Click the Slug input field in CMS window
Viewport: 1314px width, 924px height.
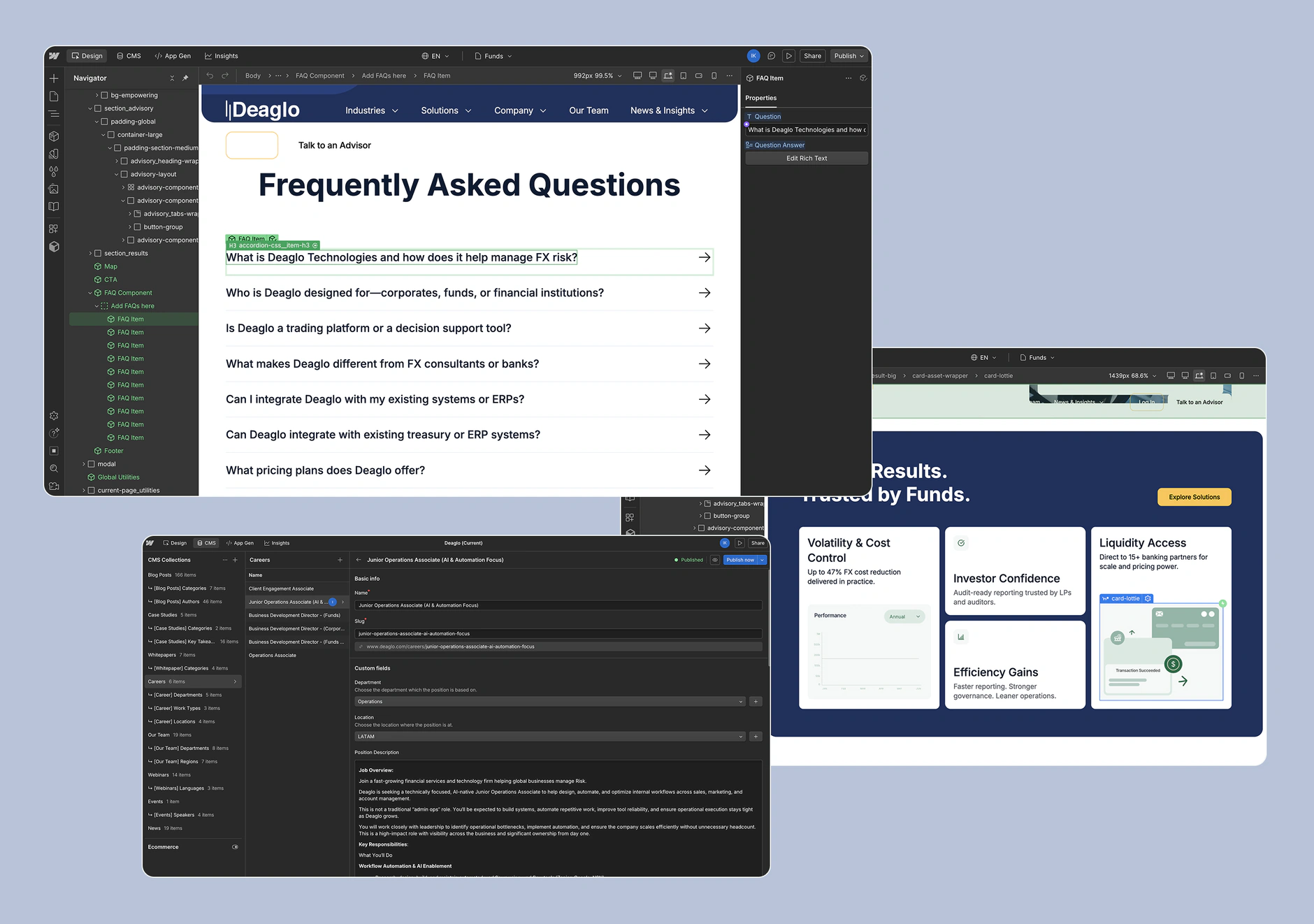coord(558,634)
